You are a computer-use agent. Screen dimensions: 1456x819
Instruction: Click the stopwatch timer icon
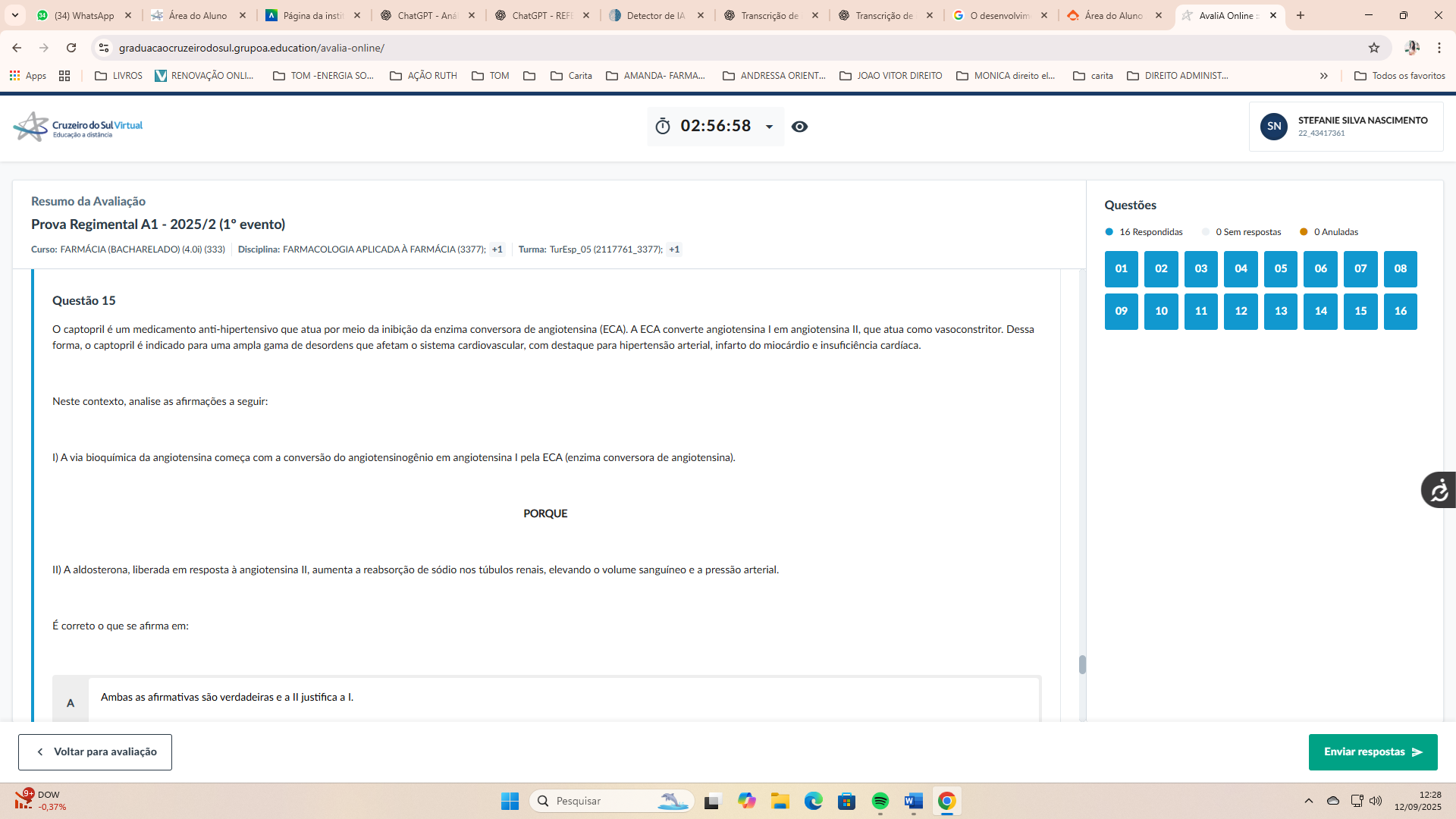pos(663,126)
